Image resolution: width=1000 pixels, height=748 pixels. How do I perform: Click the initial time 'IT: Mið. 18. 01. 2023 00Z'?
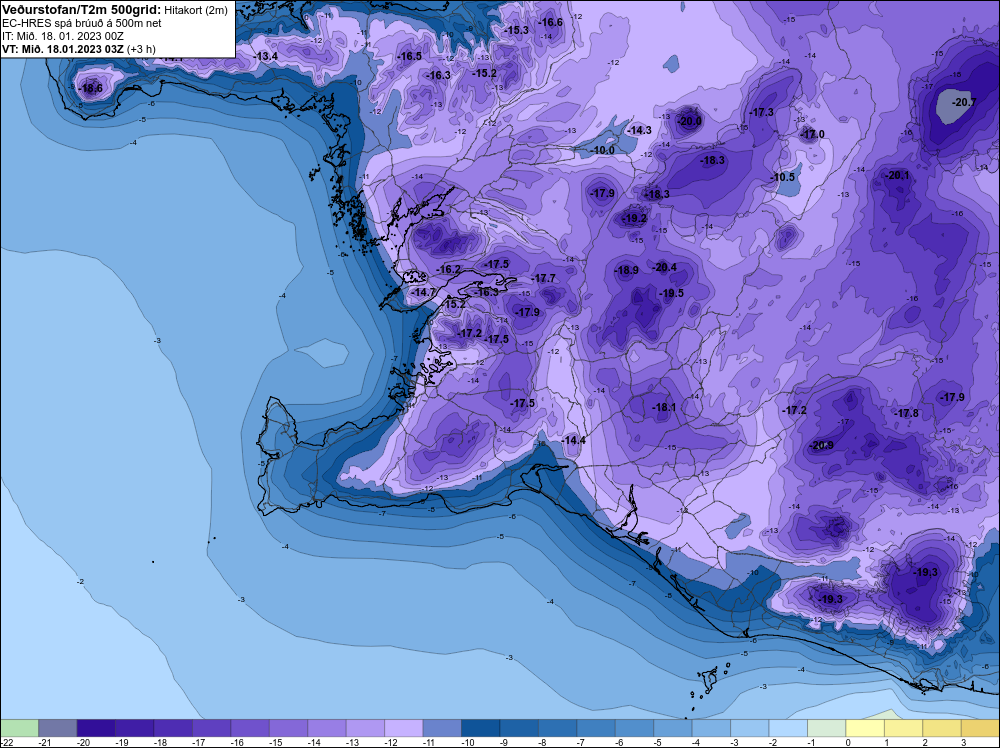pyautogui.click(x=61, y=36)
